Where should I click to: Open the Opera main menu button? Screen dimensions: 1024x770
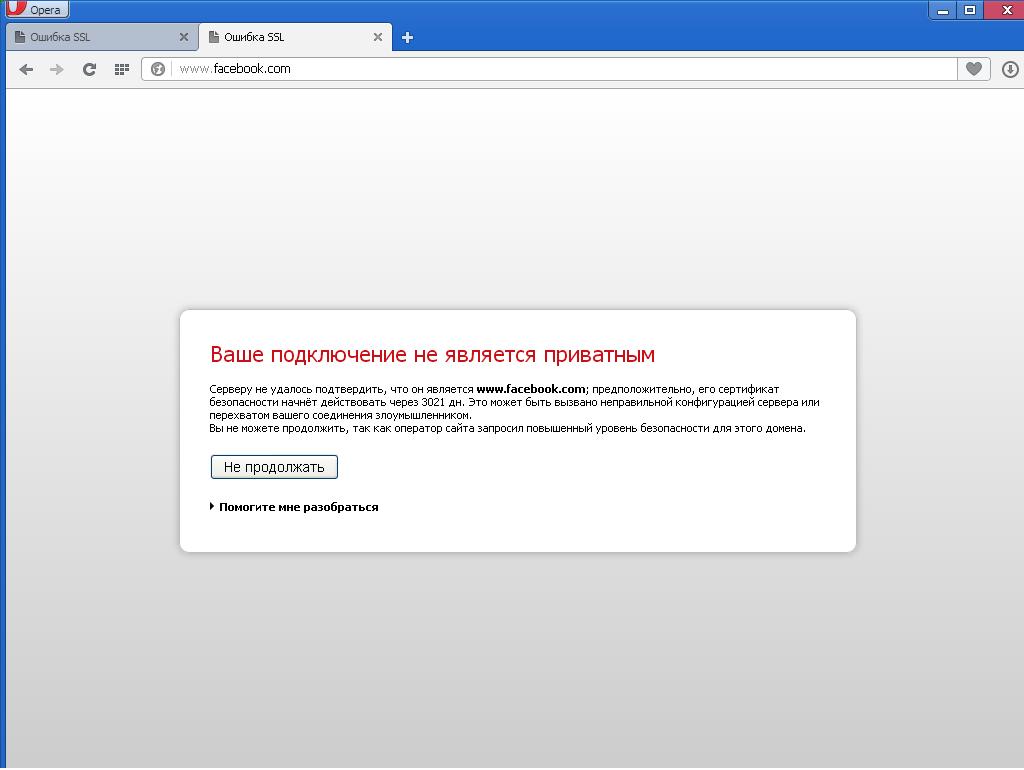(x=37, y=9)
